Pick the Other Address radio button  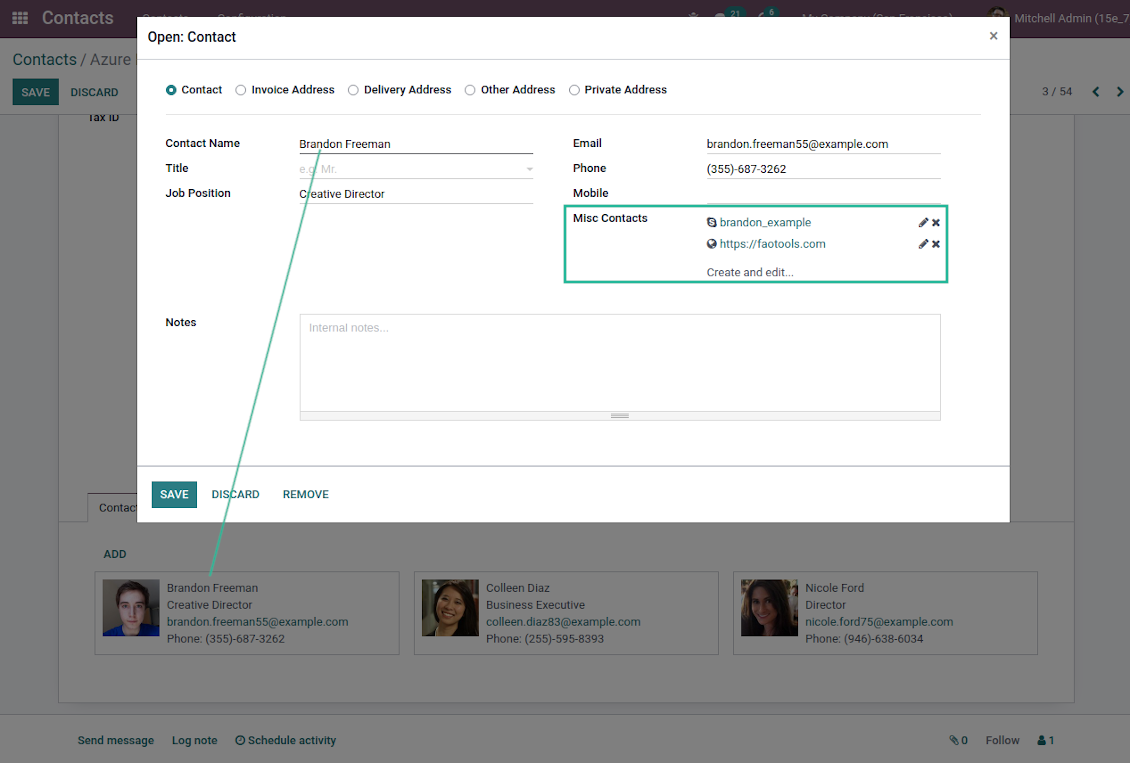pyautogui.click(x=470, y=90)
